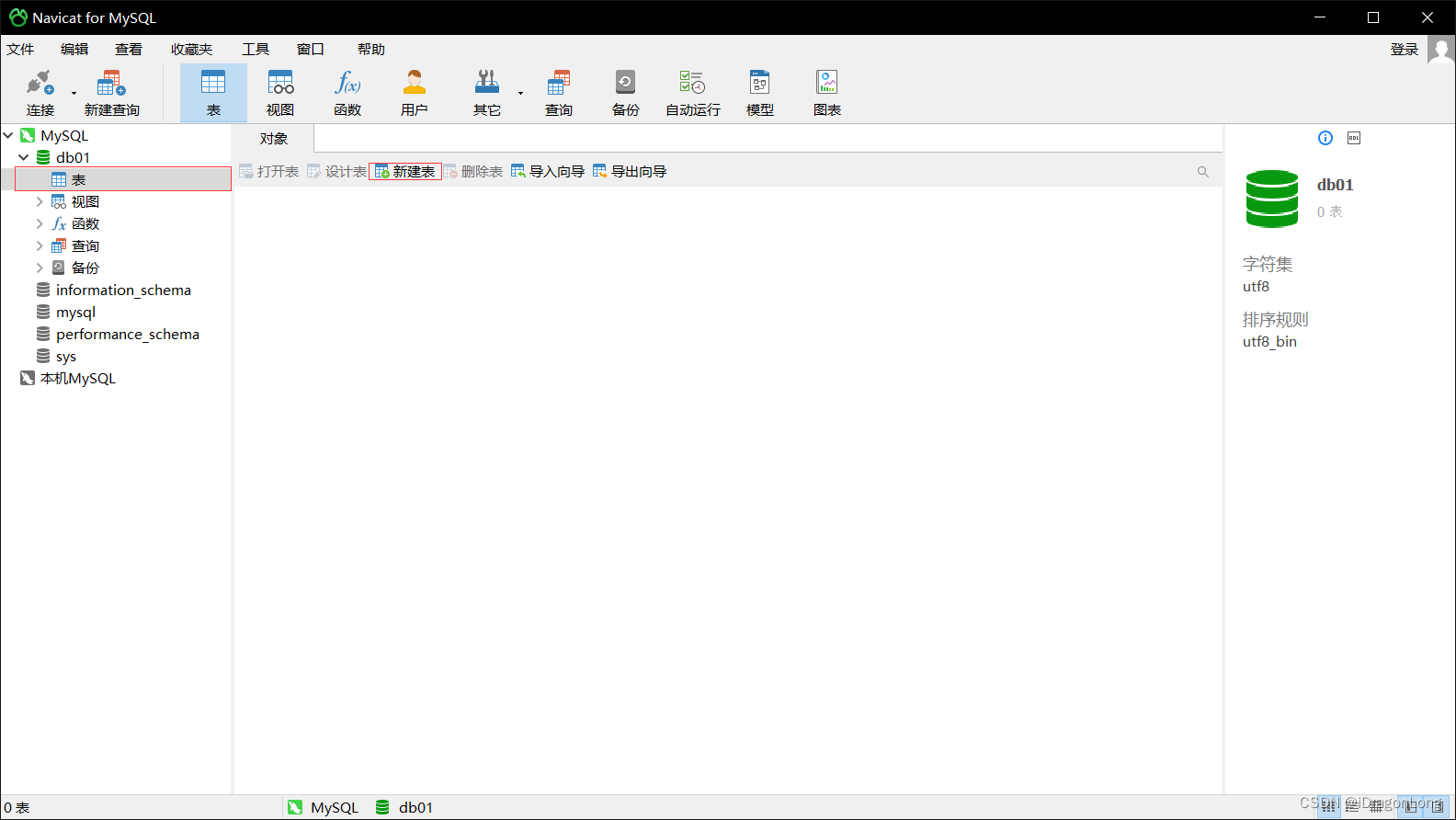Screen dimensions: 1456x820
Task: Click the 新建表 button
Action: pos(405,172)
